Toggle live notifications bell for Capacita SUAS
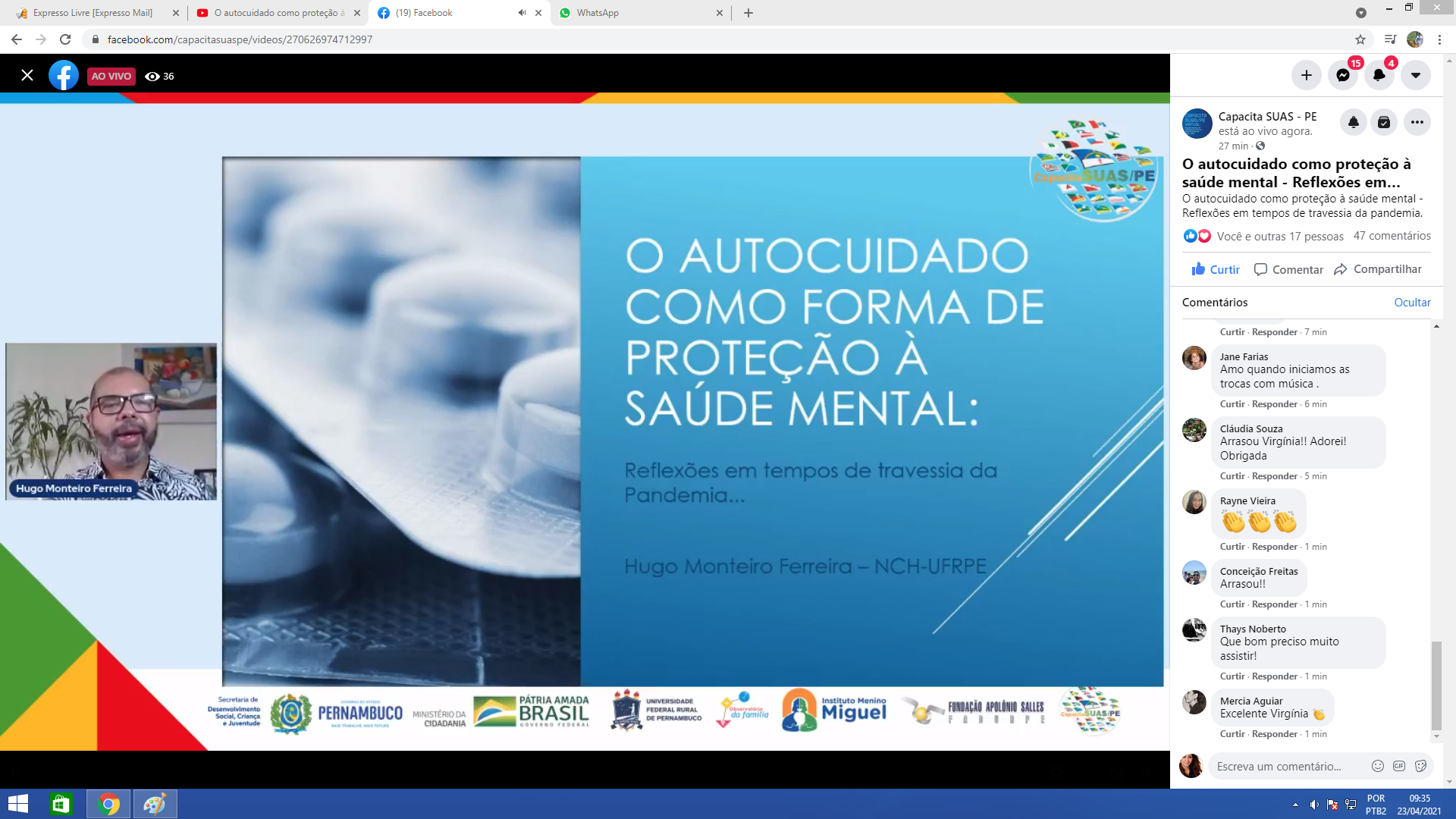 pos(1353,122)
